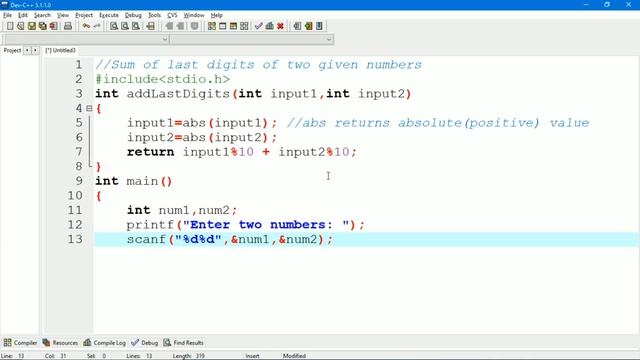Open the Search menu
Screen dimensions: 640x360
(42, 15)
